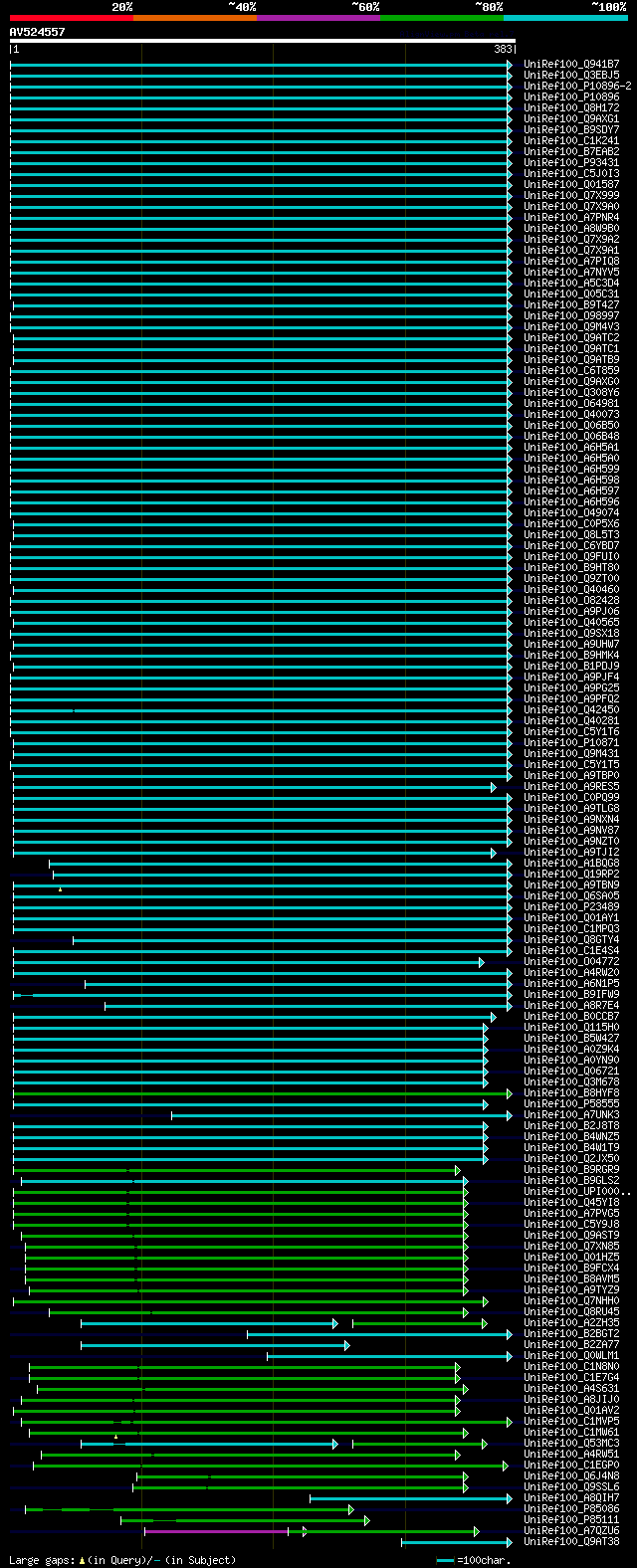Select label UniRef100_A6H596
The width and height of the screenshot is (637, 1568).
pyautogui.click(x=571, y=501)
